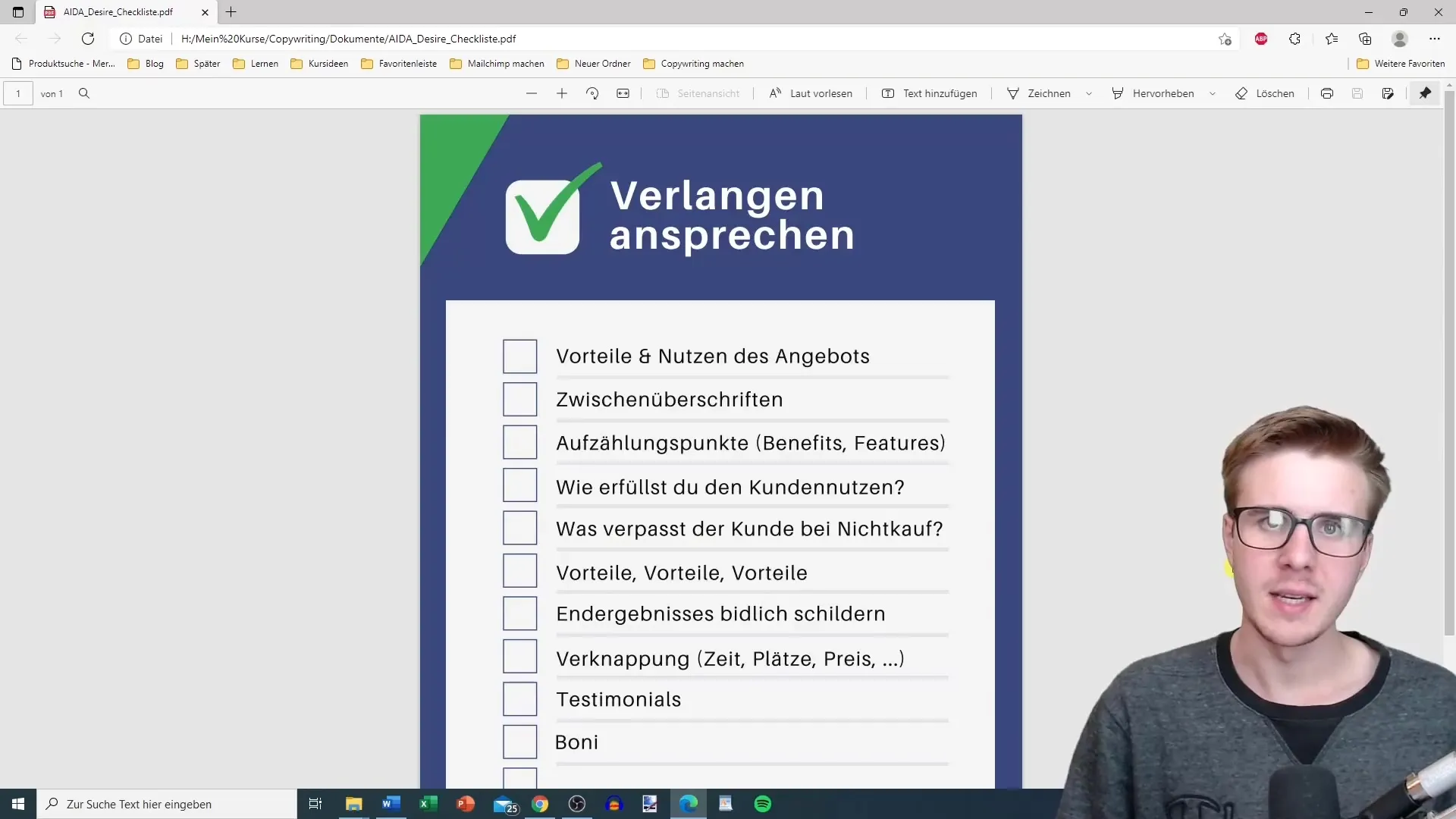Pin the PDF toolbar
1456x819 pixels.
tap(1426, 93)
